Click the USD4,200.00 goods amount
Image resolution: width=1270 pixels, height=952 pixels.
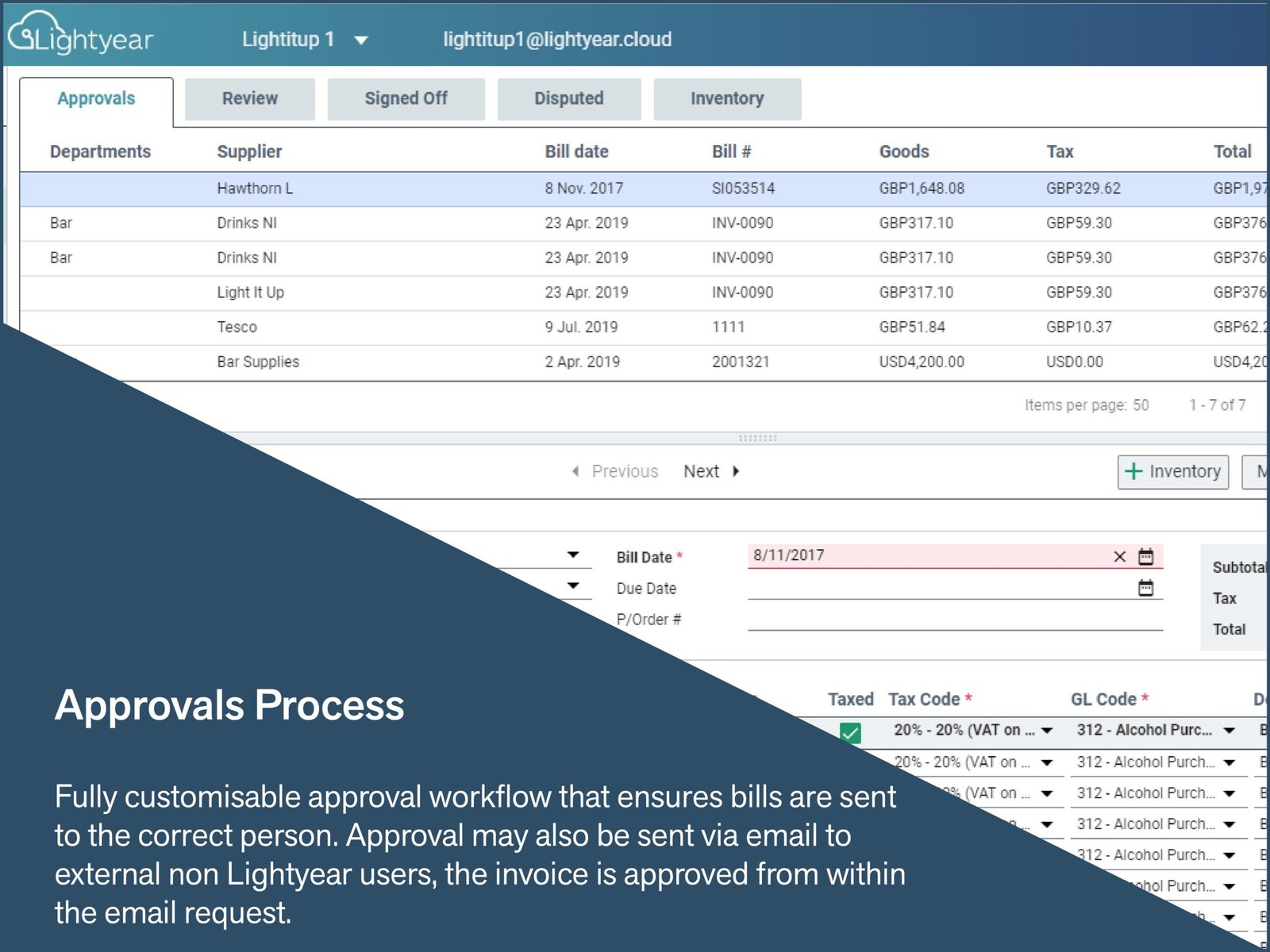click(922, 362)
